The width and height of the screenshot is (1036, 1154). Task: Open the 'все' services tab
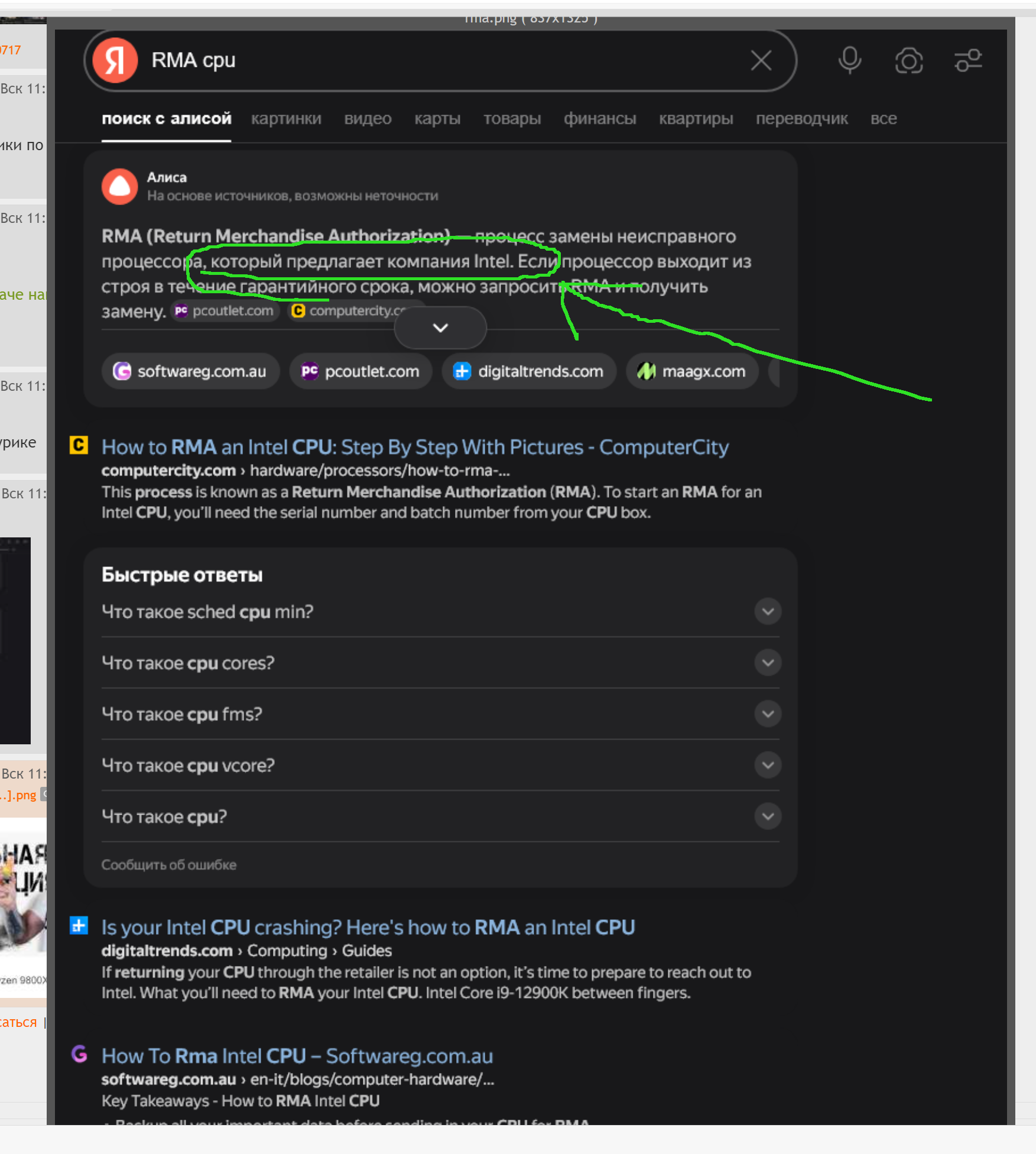(884, 119)
